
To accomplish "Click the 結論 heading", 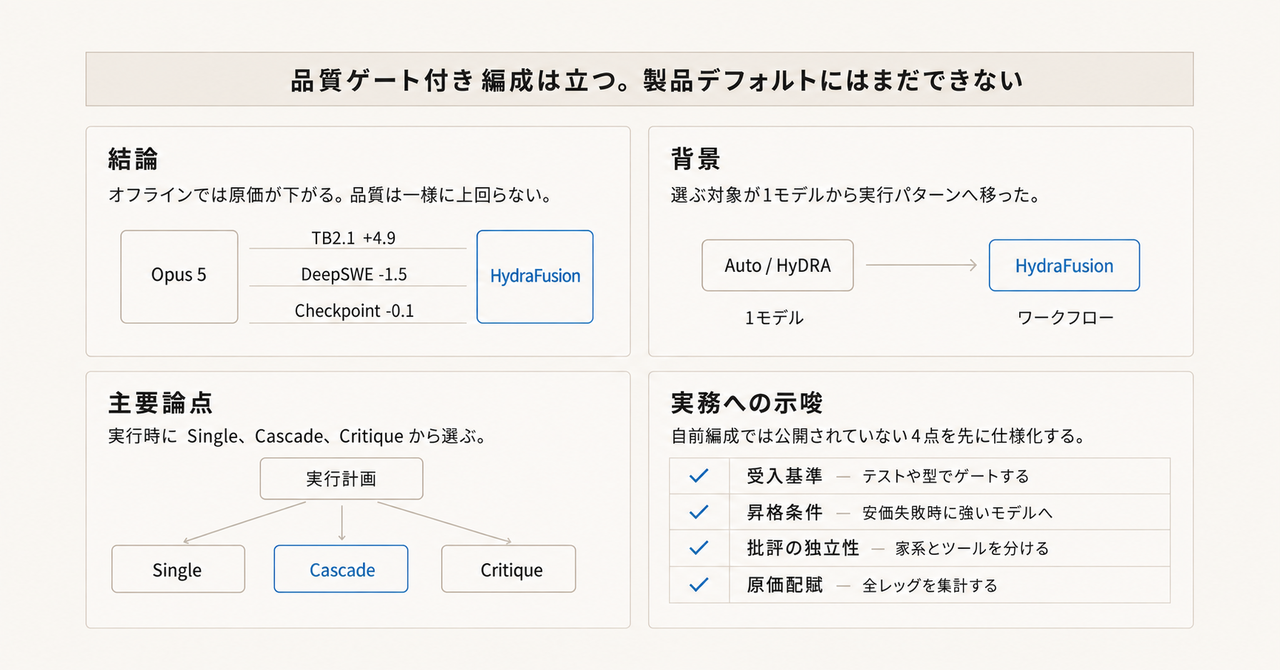I will pos(133,159).
